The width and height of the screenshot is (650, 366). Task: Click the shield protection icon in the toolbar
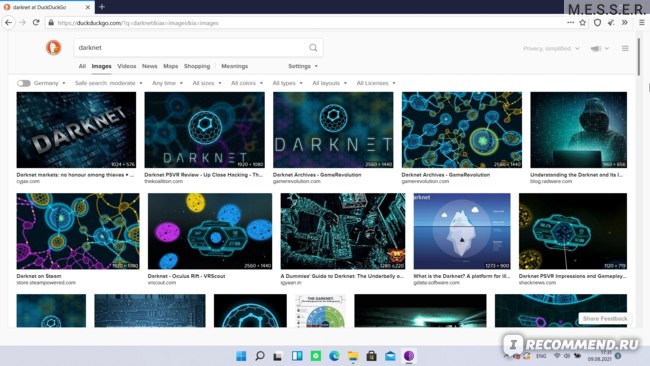click(597, 23)
